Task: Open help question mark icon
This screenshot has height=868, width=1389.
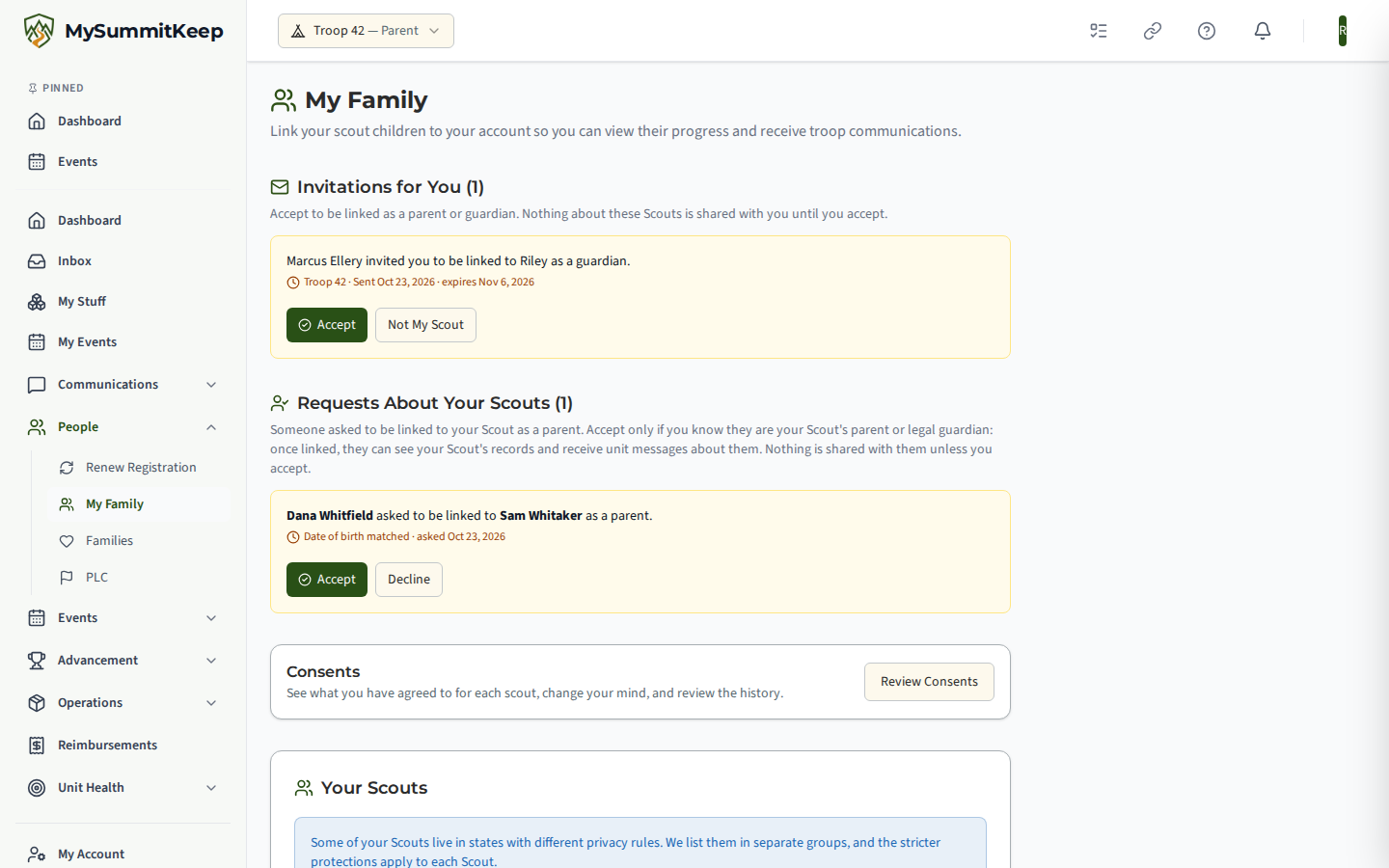Action: pyautogui.click(x=1207, y=31)
